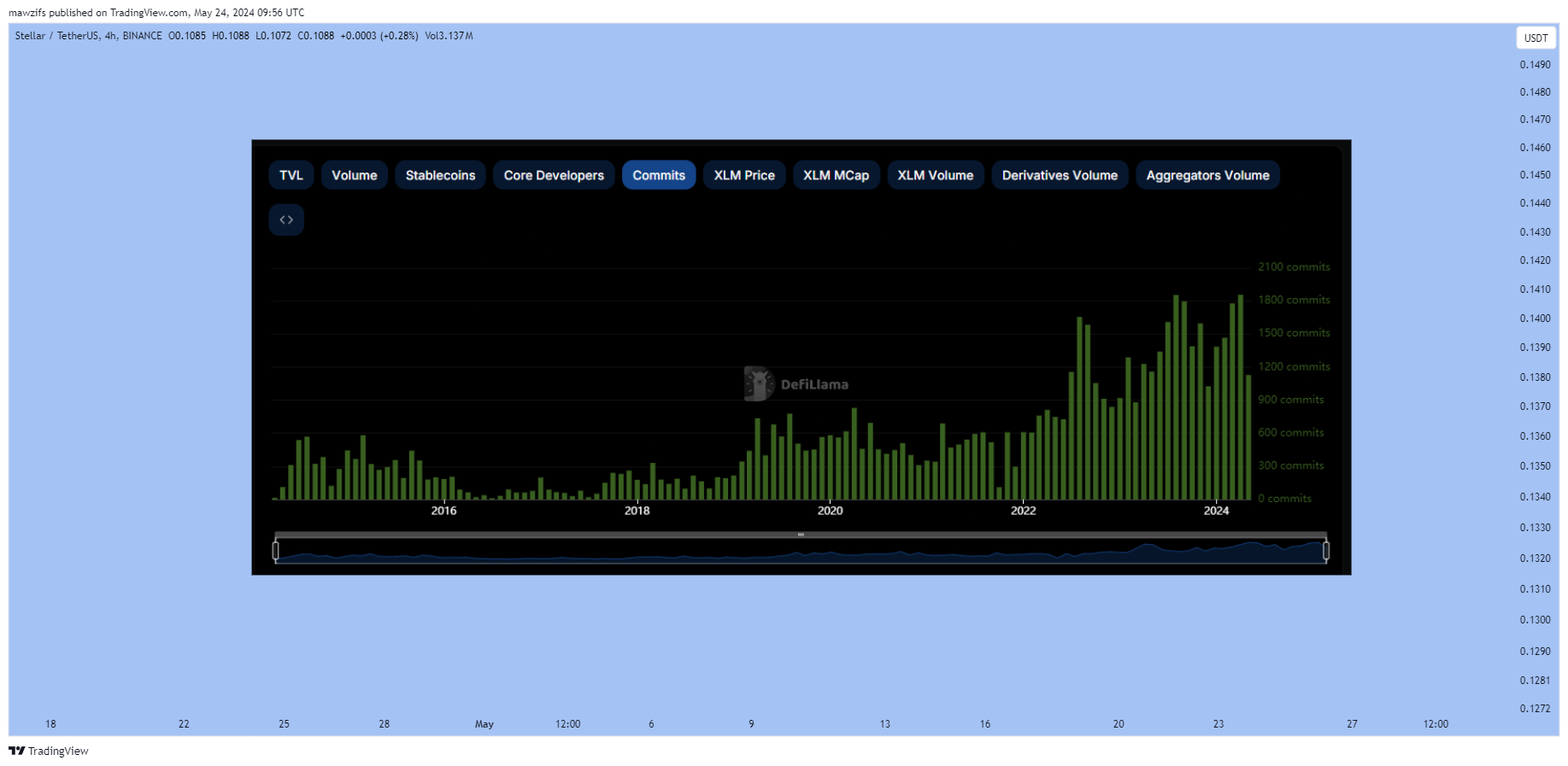
Task: Grab the left range slider handle
Action: [275, 551]
